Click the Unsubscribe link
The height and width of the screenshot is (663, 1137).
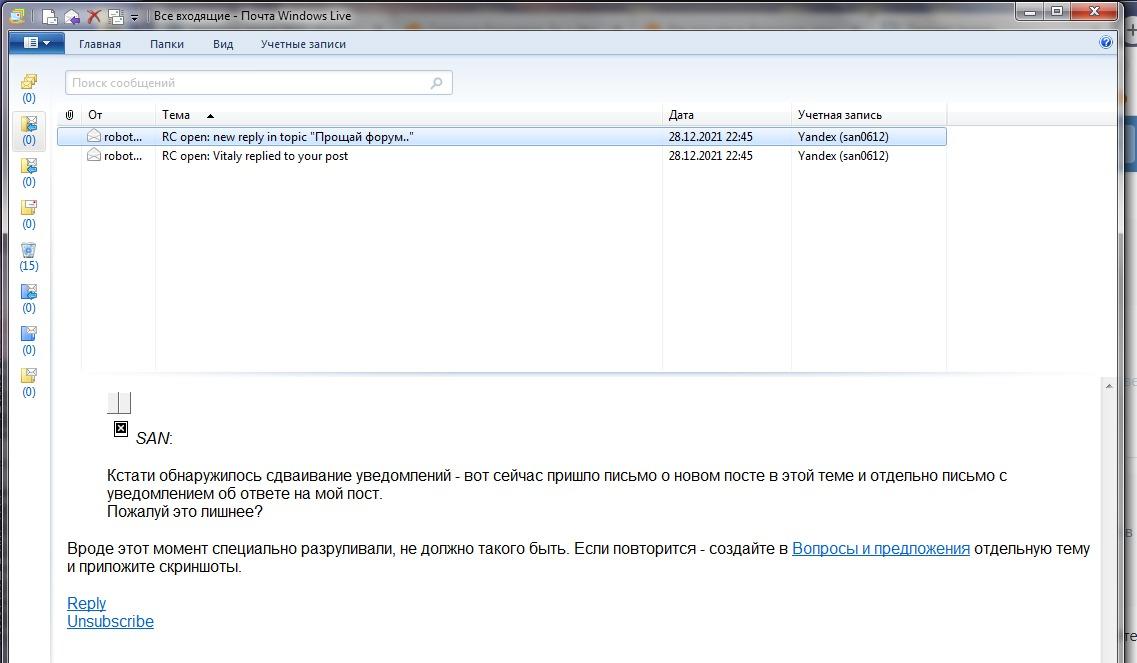[x=110, y=621]
